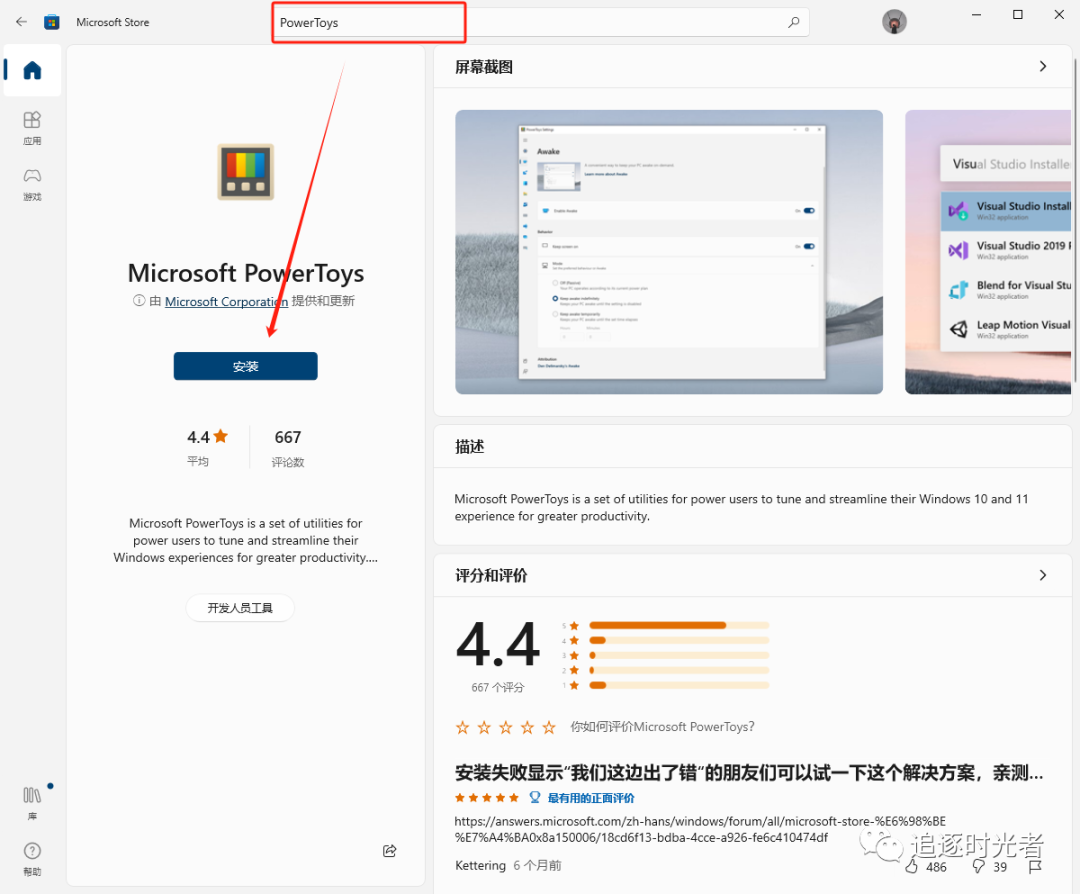Click the search magnifier icon
Viewport: 1080px width, 894px height.
[x=793, y=21]
